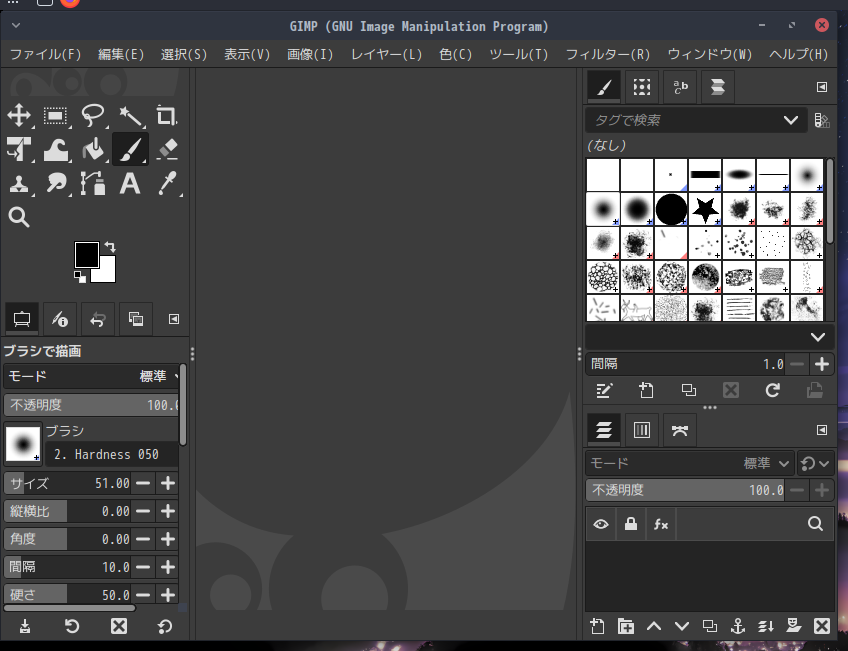This screenshot has width=848, height=651.
Task: Select the Bucket Fill tool
Action: (x=93, y=149)
